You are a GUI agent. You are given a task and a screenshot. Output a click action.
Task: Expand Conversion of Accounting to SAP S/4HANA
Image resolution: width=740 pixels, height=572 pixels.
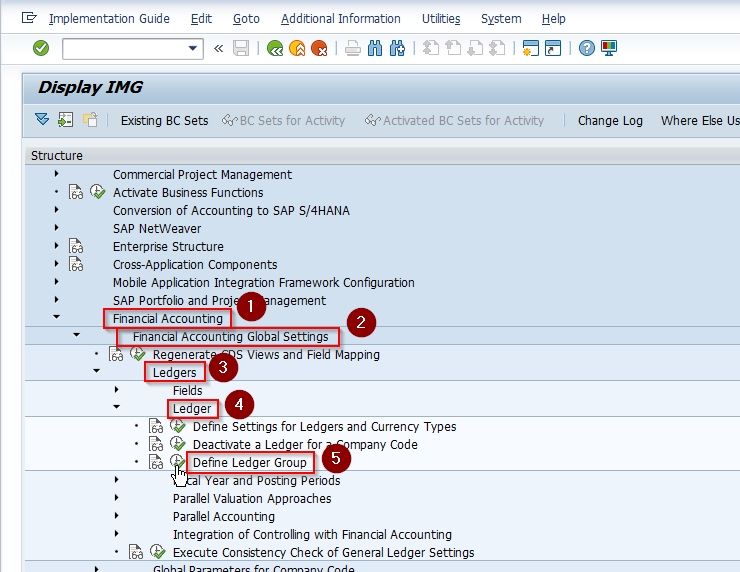click(x=57, y=210)
